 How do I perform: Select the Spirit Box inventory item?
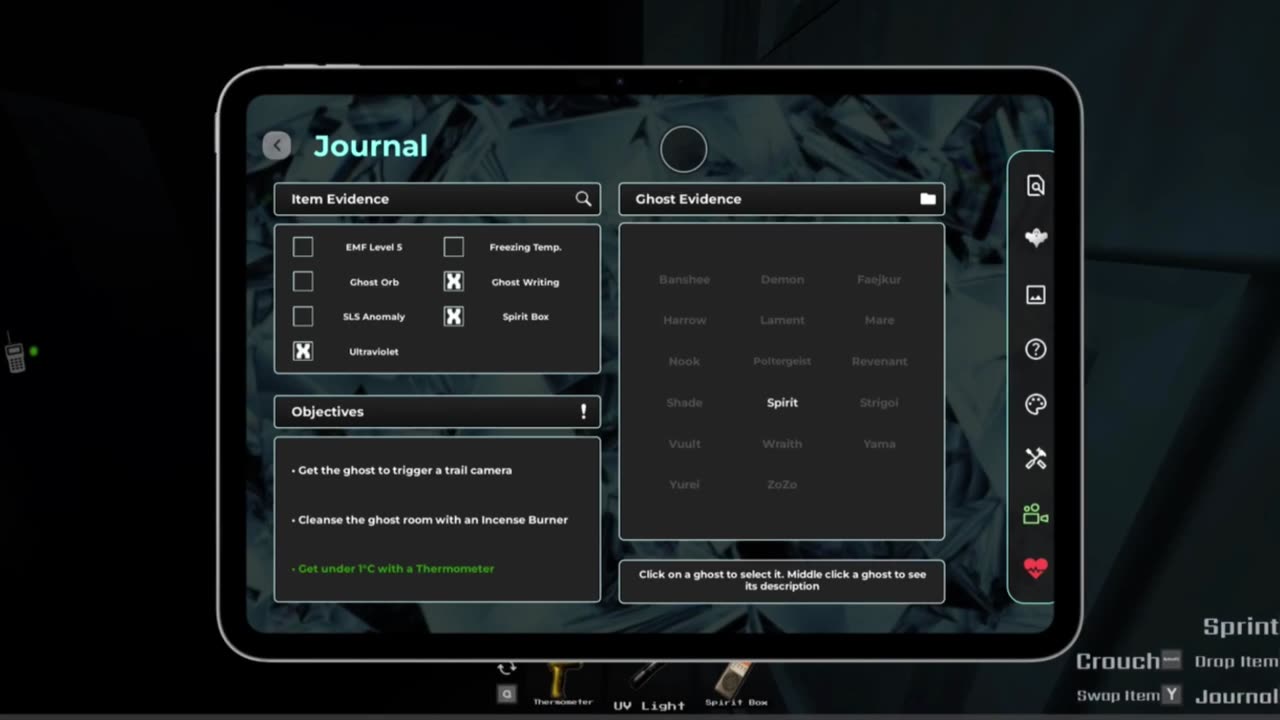pyautogui.click(x=735, y=684)
